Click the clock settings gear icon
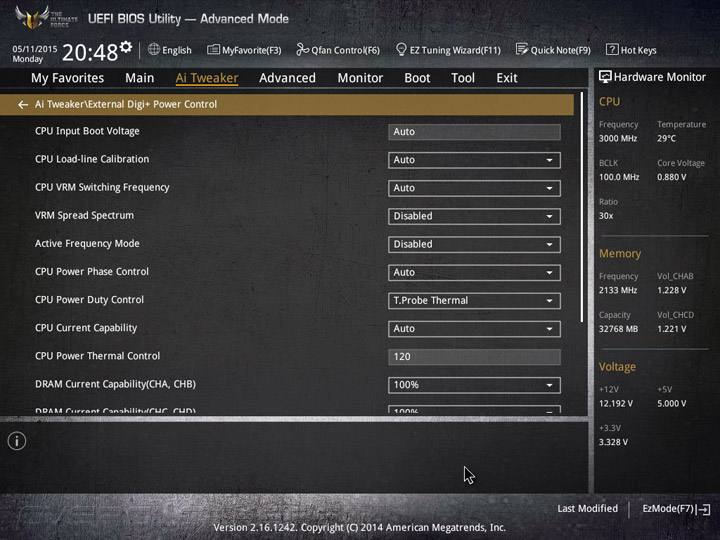The height and width of the screenshot is (540, 720). coord(125,46)
